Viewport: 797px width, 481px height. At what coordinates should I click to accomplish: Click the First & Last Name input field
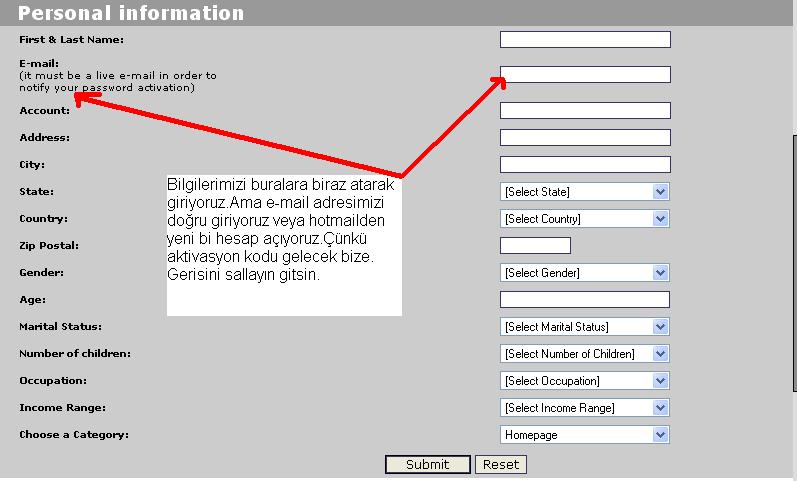click(x=585, y=40)
